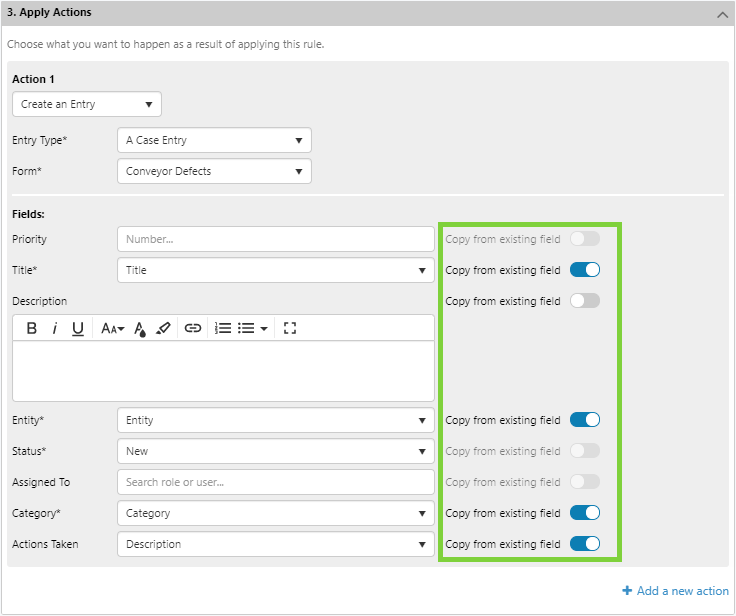
Task: Apply italic formatting in Description editor
Action: point(55,328)
